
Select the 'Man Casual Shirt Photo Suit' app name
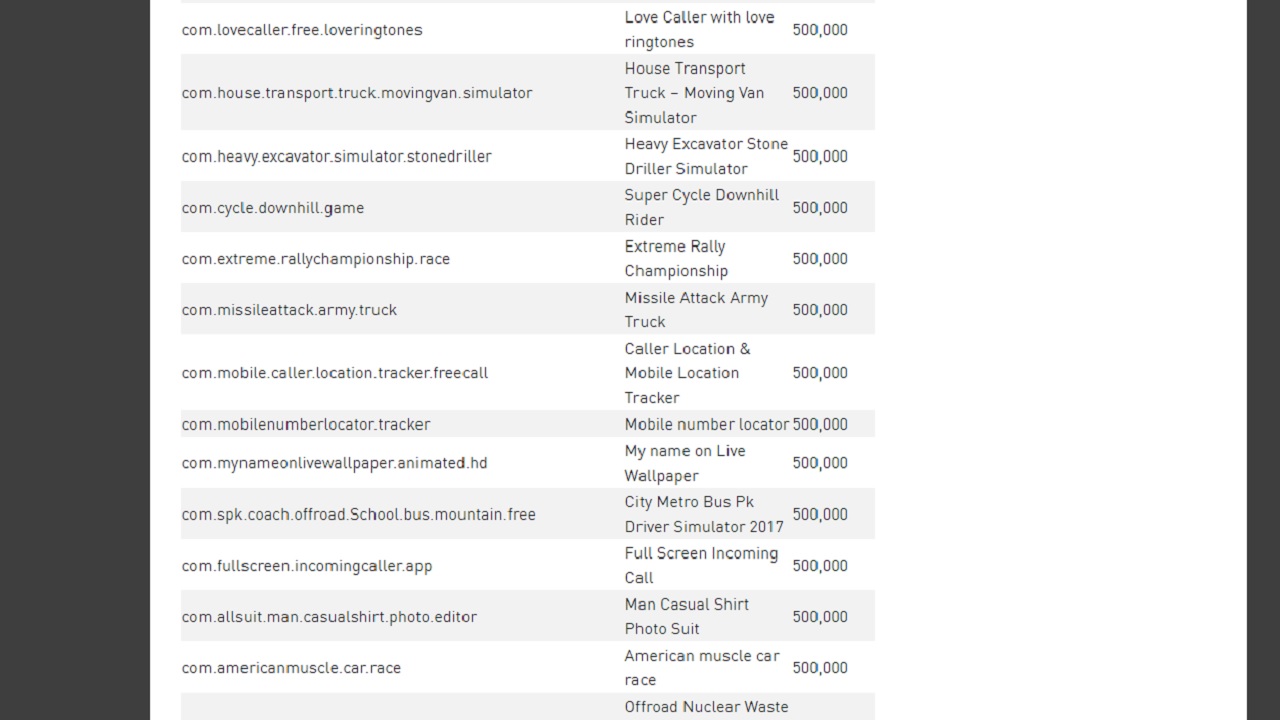click(x=686, y=617)
